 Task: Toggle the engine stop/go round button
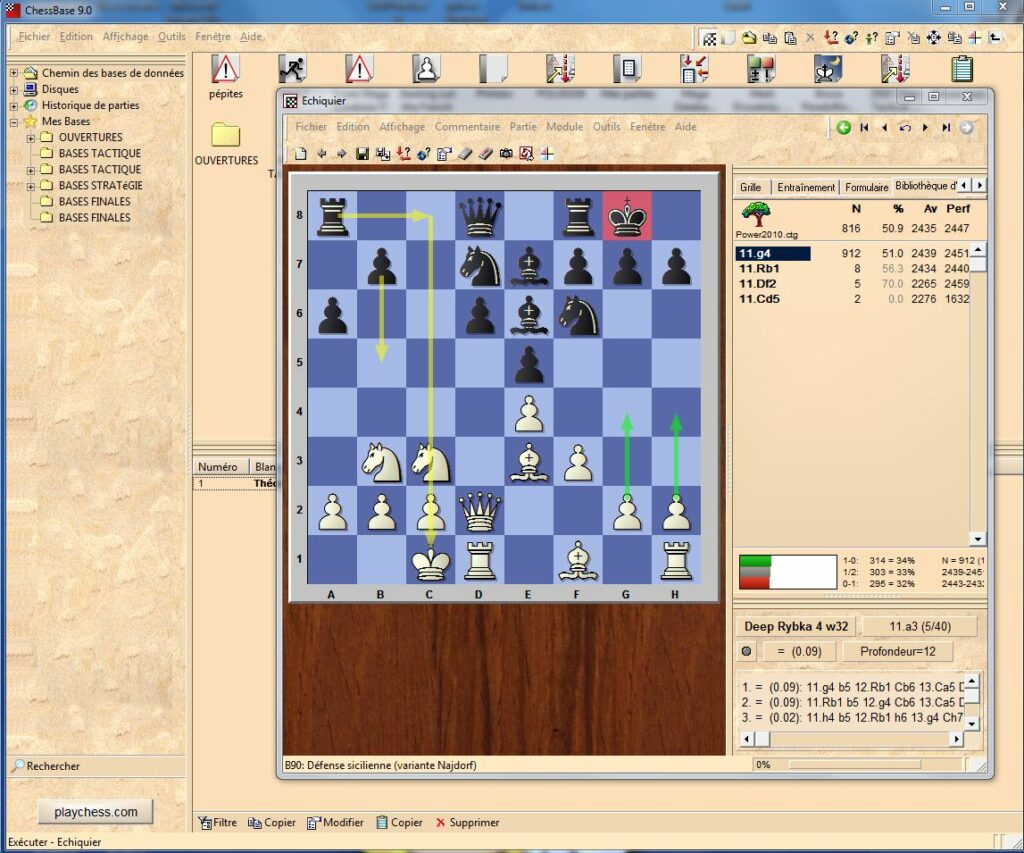click(745, 652)
